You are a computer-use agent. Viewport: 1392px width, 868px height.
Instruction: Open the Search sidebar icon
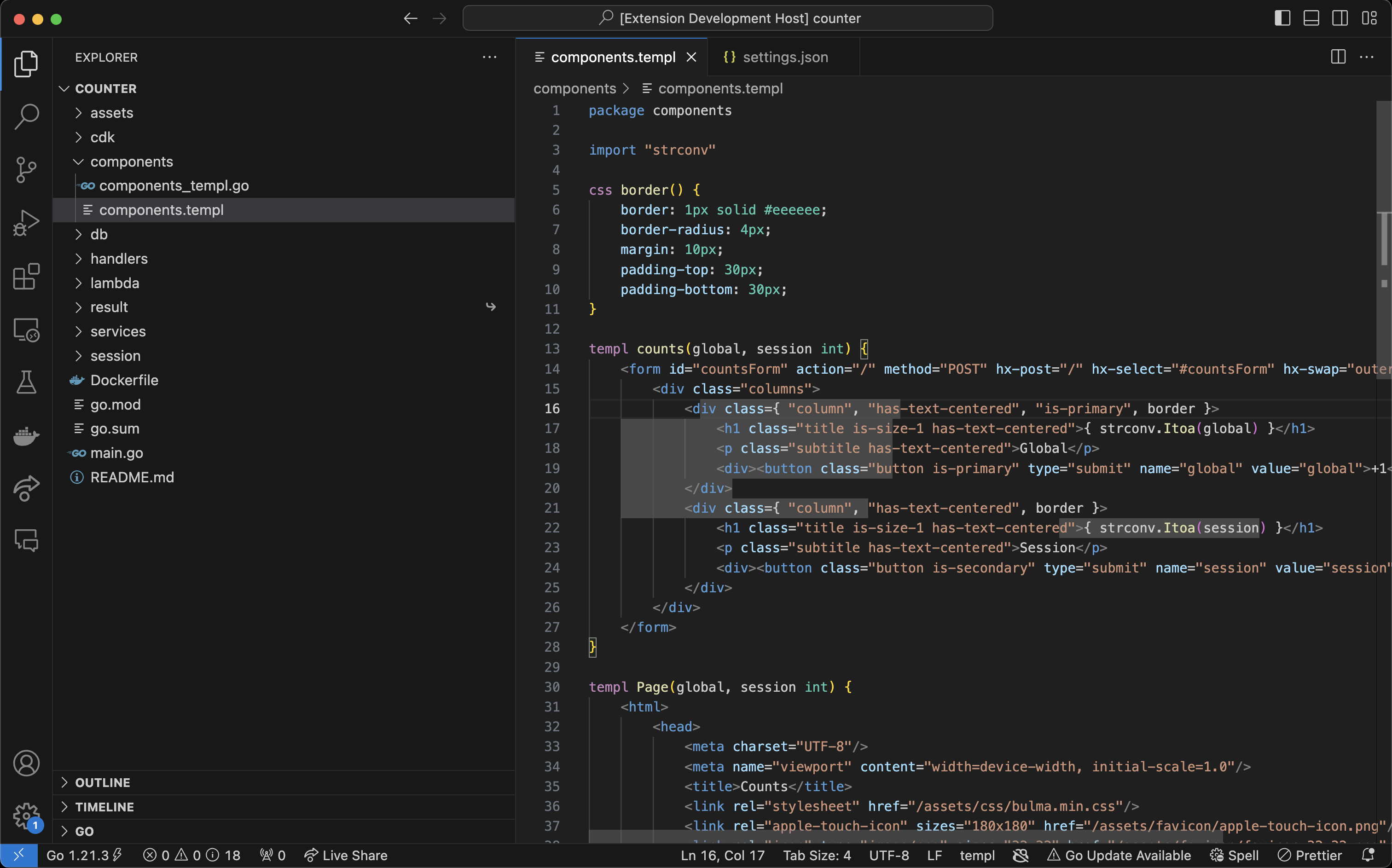[x=26, y=116]
